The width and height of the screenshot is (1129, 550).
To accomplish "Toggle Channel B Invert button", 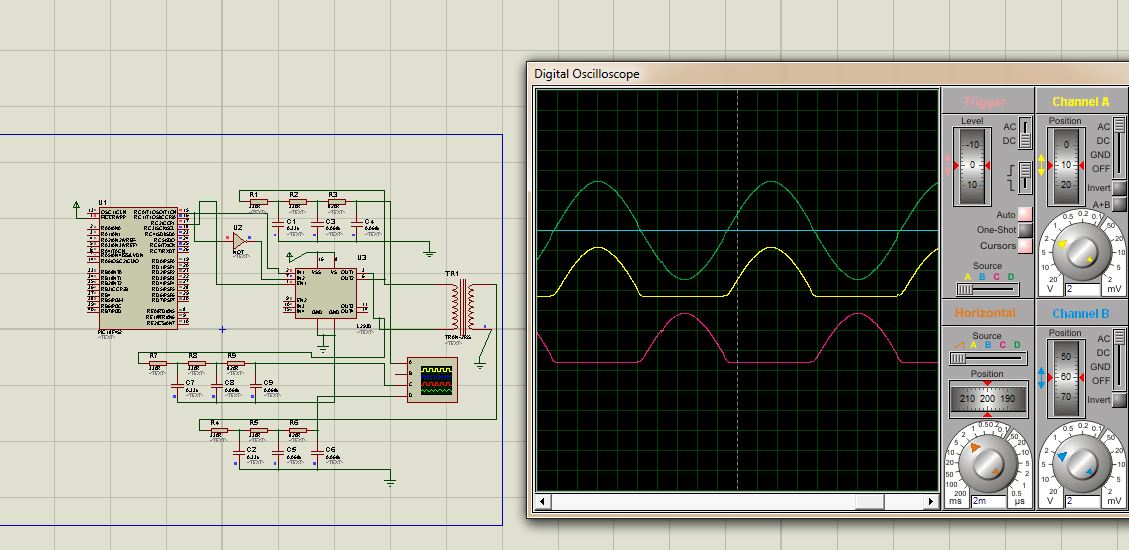I will coord(1119,400).
